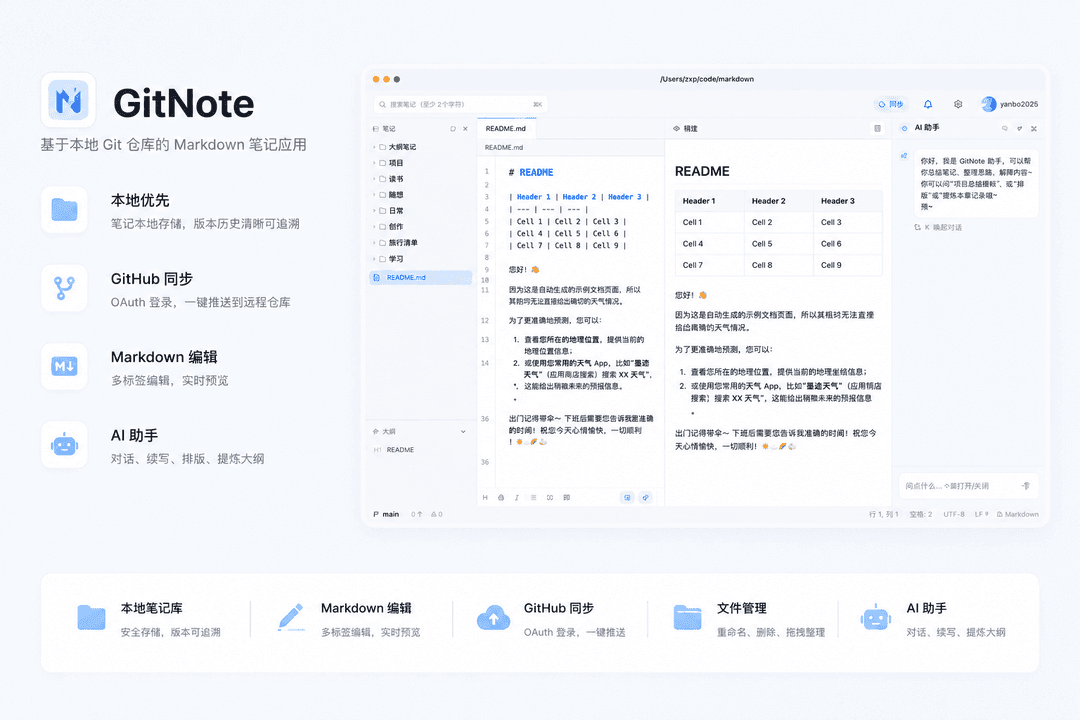The width and height of the screenshot is (1080, 720).
Task: Click the 唤起对话 shortcut hint
Action: [x=938, y=227]
